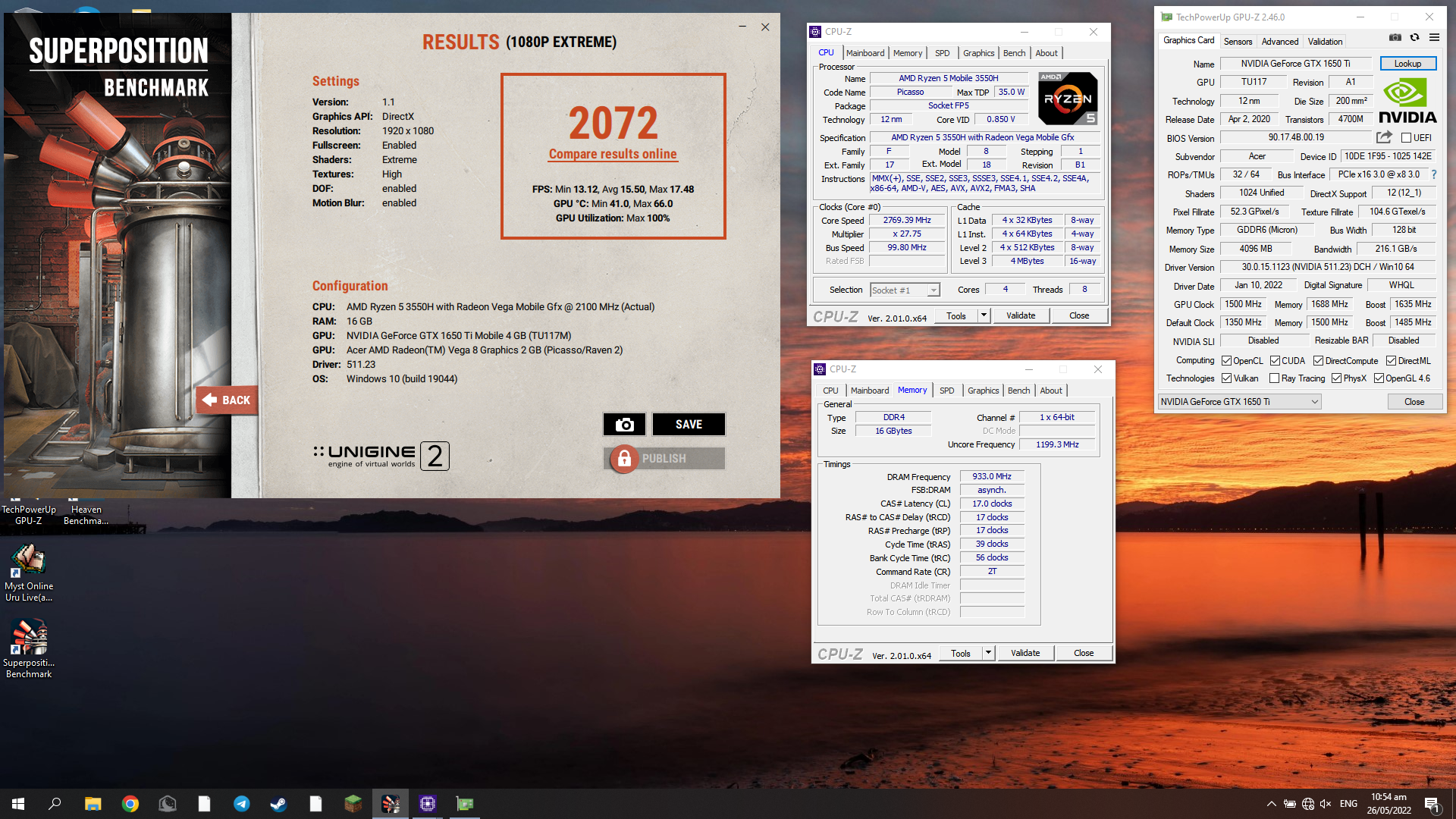Click the Ryzen 5 logo in CPU-Z

click(x=1068, y=99)
